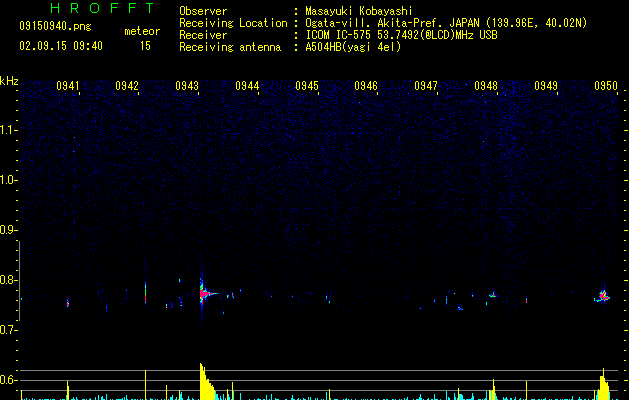629x400 pixels.
Task: Click the 0950 time marker
Action: coord(606,86)
